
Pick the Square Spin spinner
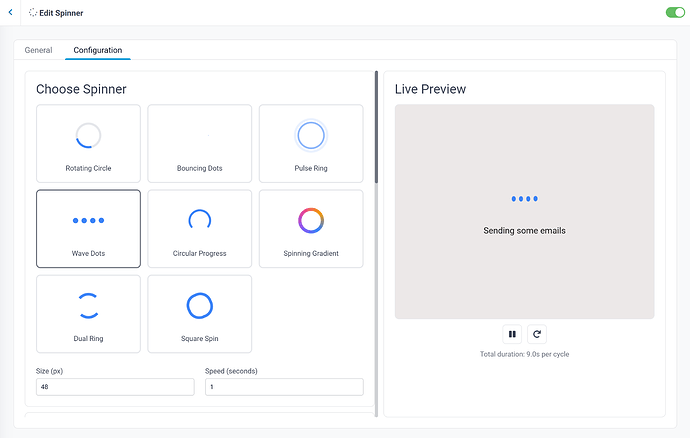199,314
